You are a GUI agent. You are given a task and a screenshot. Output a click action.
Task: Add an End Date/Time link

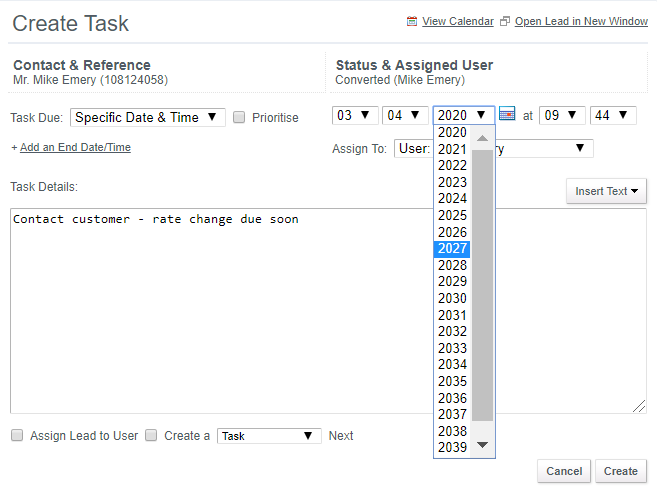[x=75, y=147]
